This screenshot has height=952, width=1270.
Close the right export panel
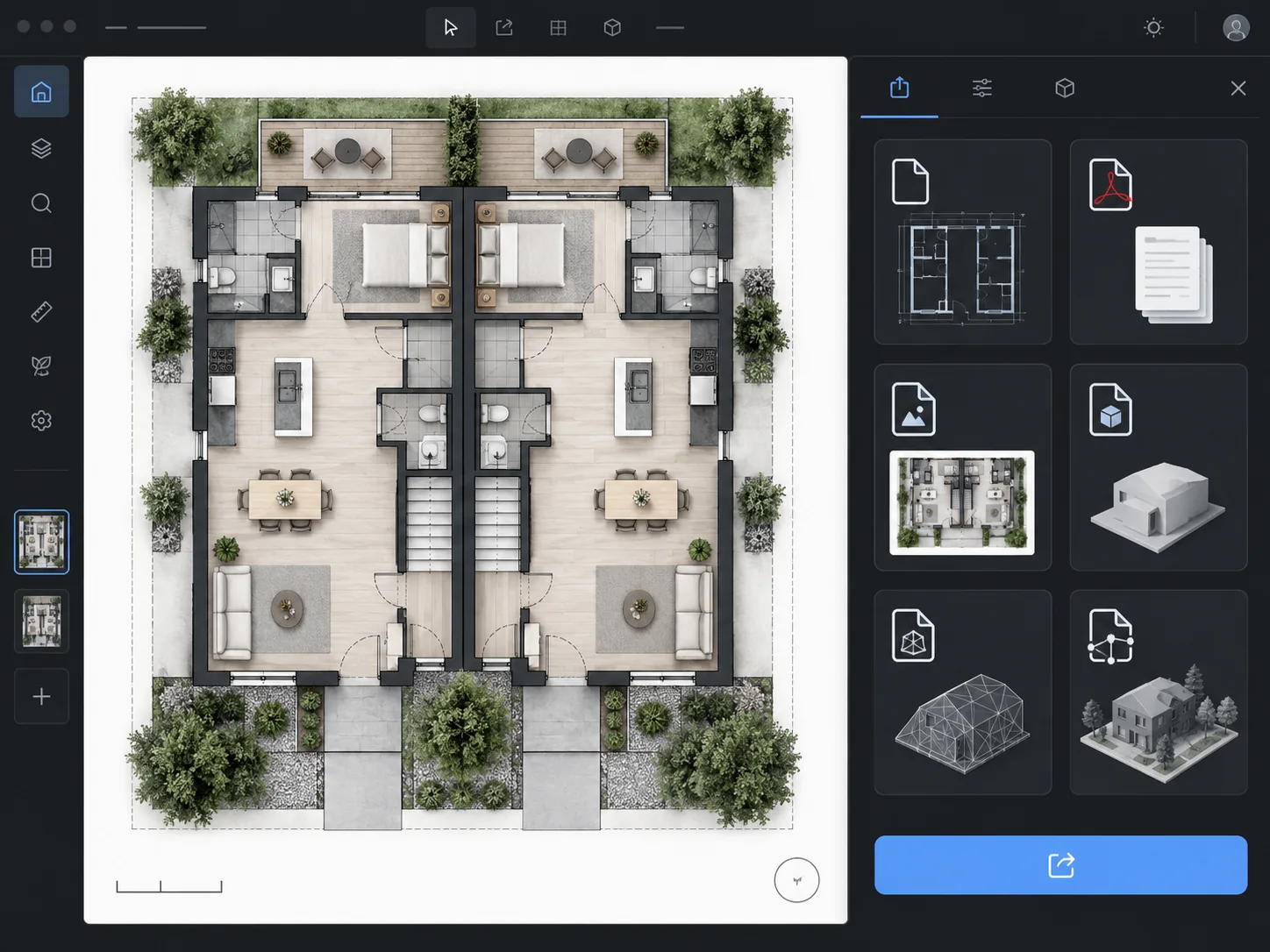[x=1238, y=88]
